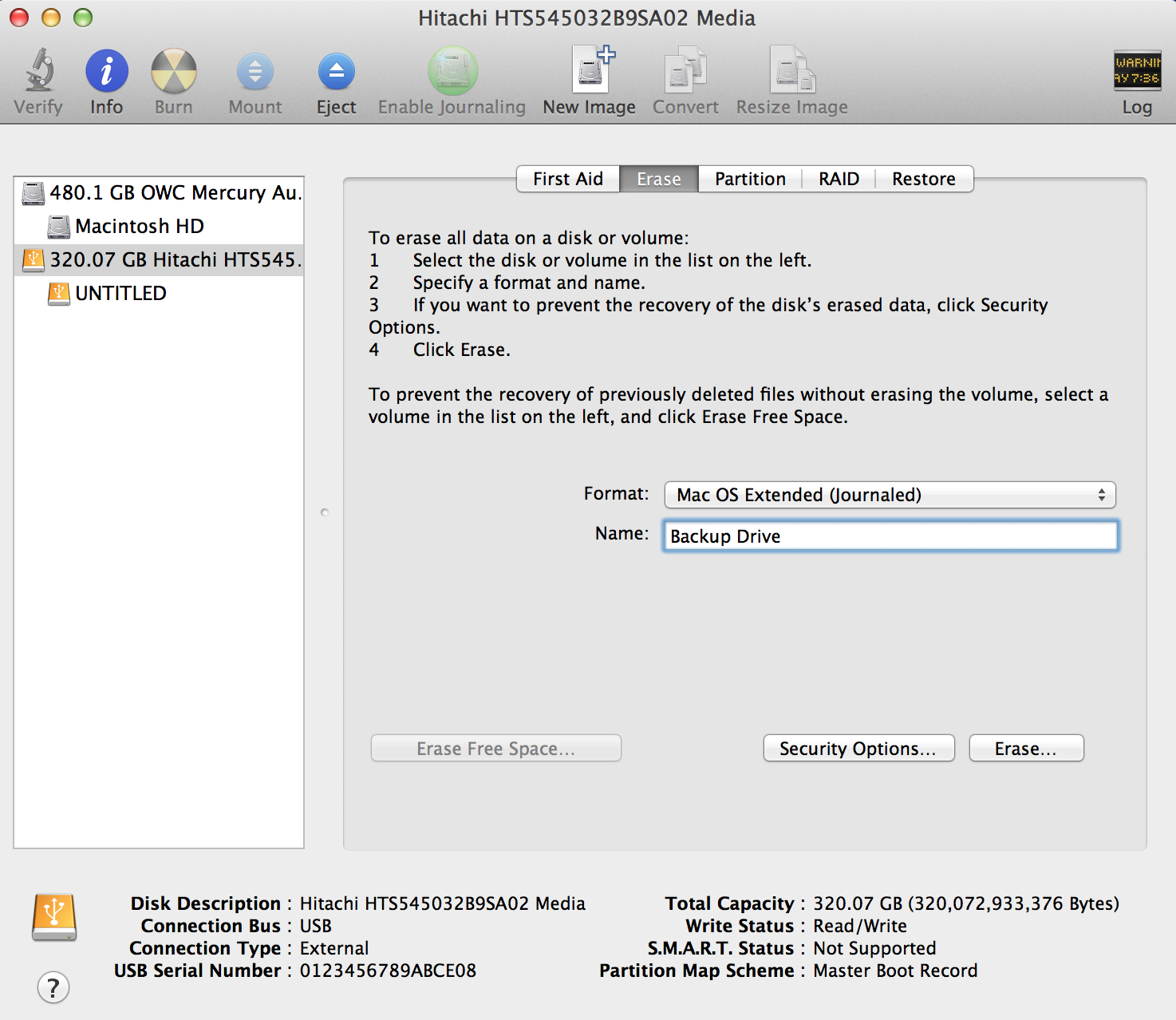Eject the selected disk

click(x=336, y=72)
